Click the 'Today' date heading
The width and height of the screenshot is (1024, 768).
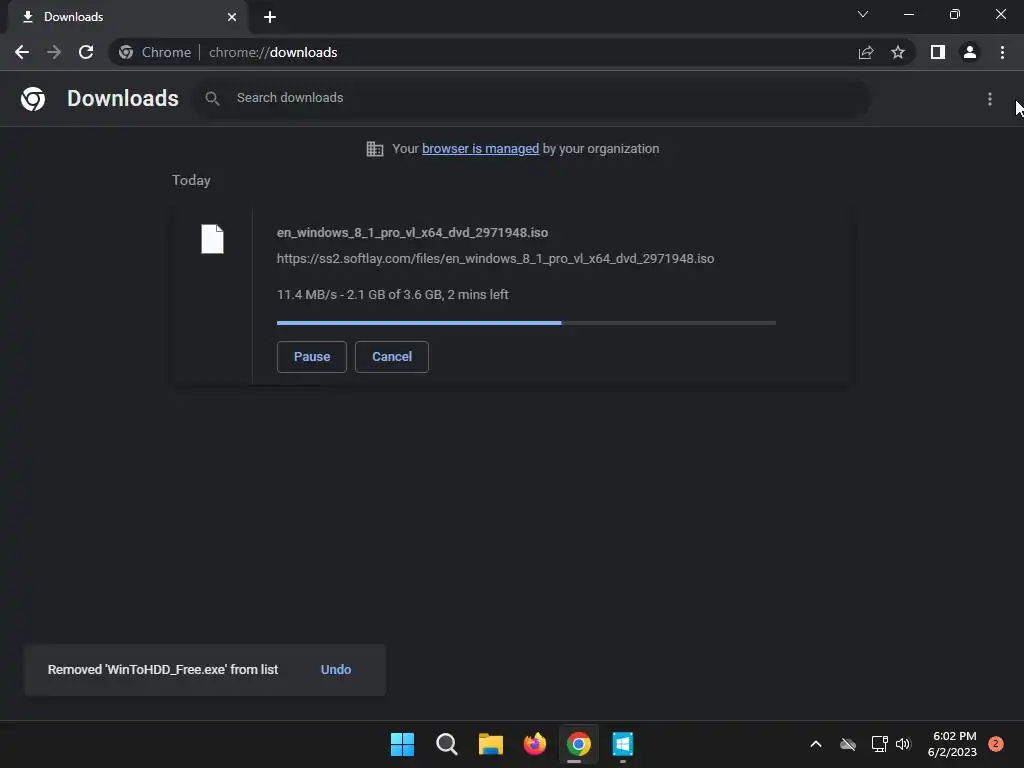[x=191, y=180]
